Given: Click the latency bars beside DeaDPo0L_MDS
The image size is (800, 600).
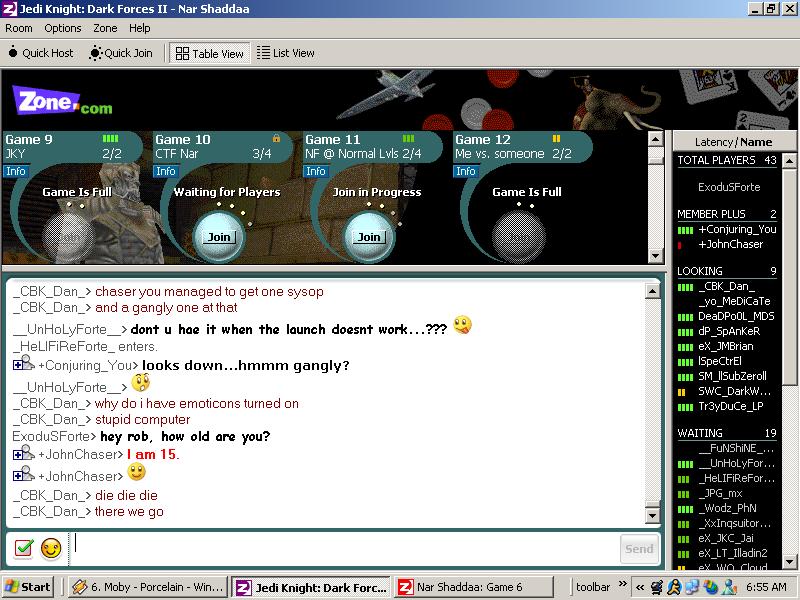Looking at the screenshot, I should tap(685, 317).
